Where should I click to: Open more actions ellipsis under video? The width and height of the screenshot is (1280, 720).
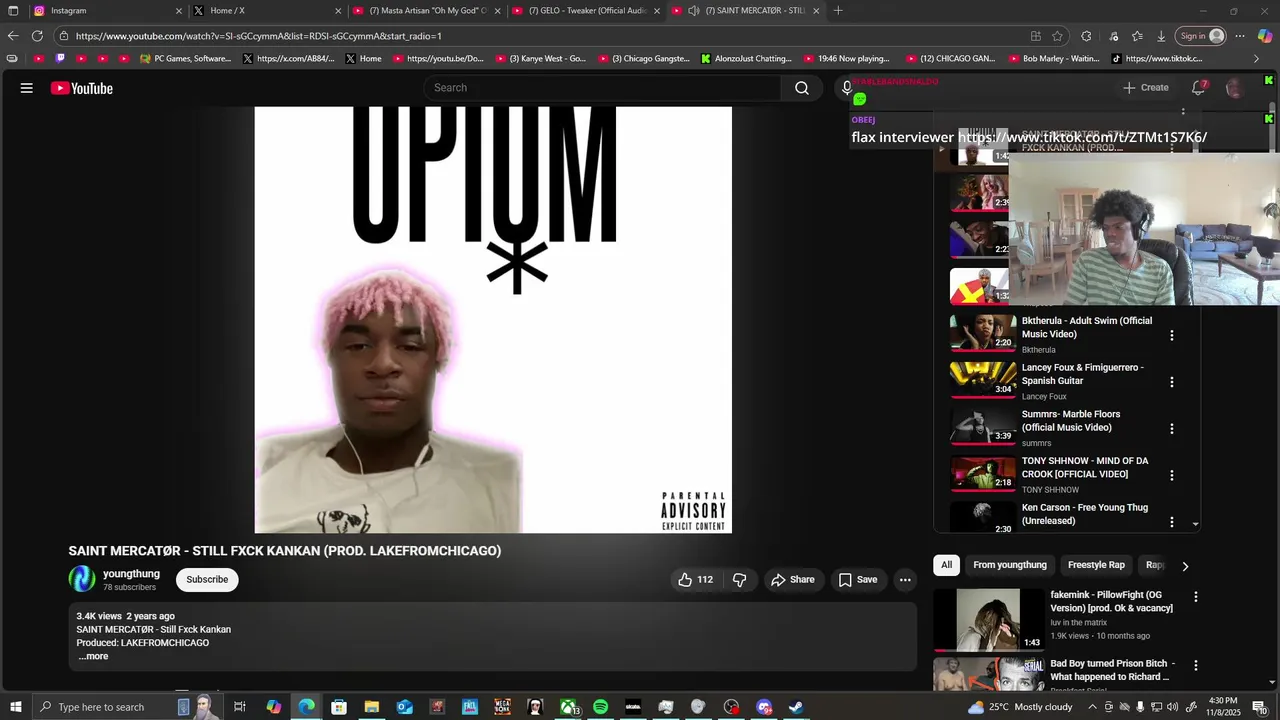pos(905,580)
